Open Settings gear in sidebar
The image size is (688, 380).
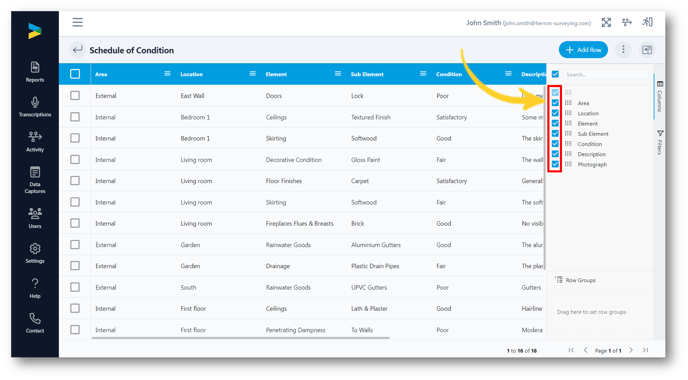pyautogui.click(x=35, y=253)
